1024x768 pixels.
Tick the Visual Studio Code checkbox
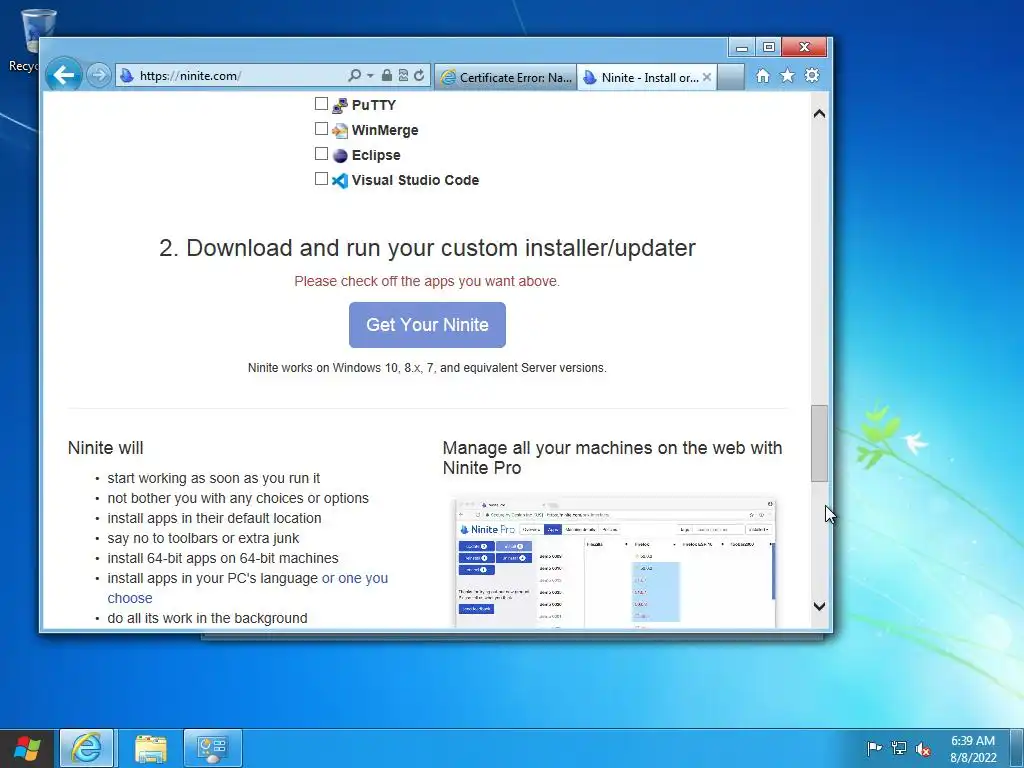point(321,178)
